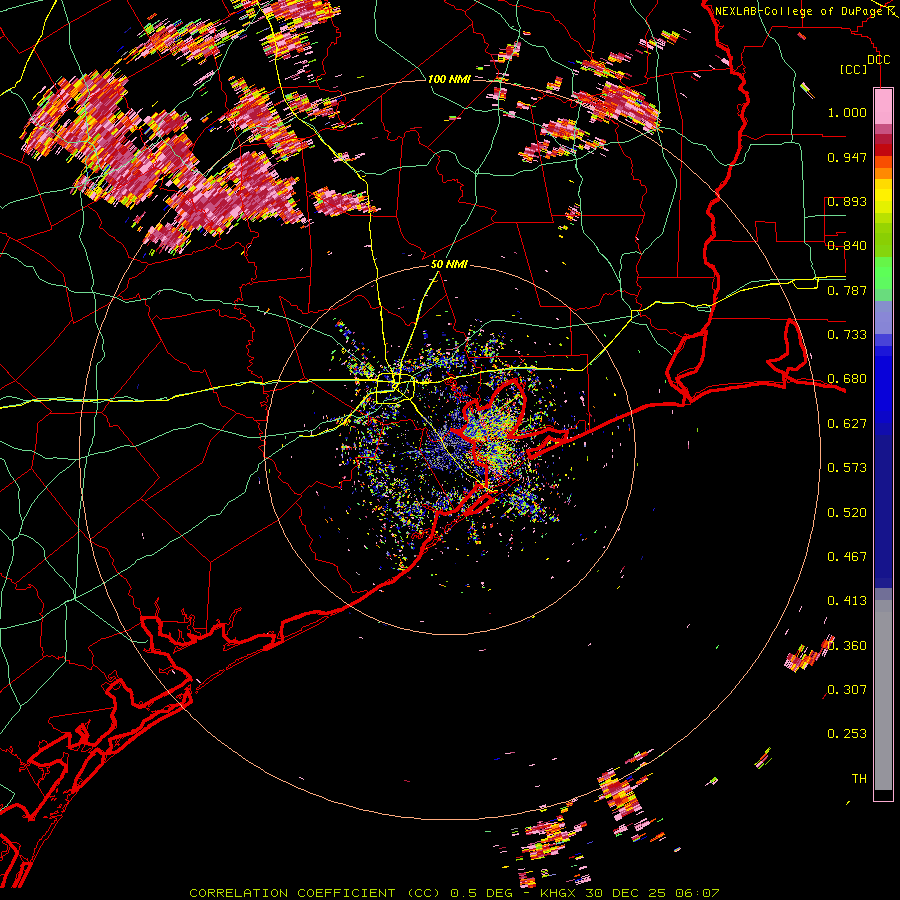Select the 0.840 legend value
Viewport: 900px width, 900px height.
pyautogui.click(x=847, y=246)
